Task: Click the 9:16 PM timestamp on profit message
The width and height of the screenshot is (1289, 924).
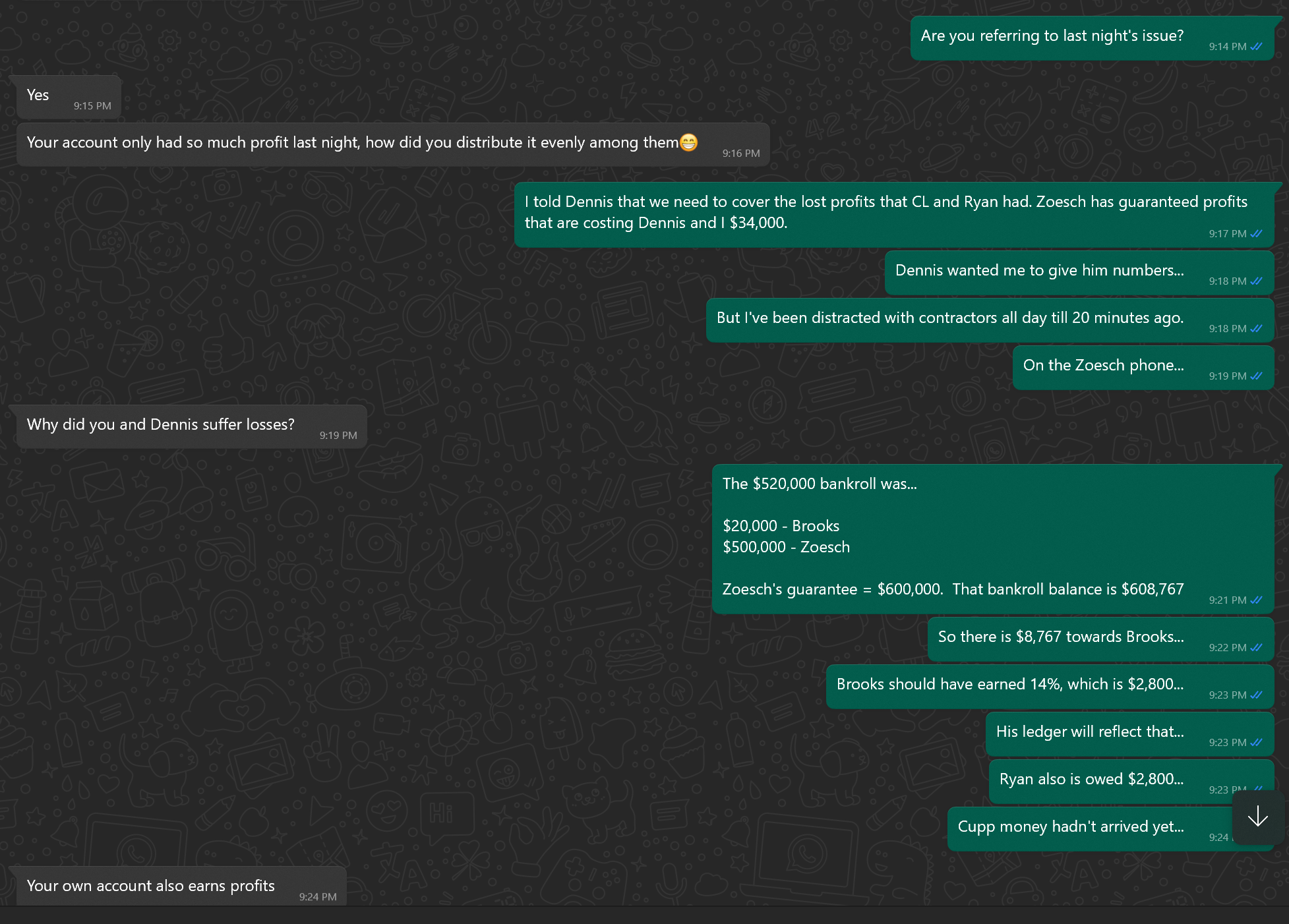Action: click(741, 154)
